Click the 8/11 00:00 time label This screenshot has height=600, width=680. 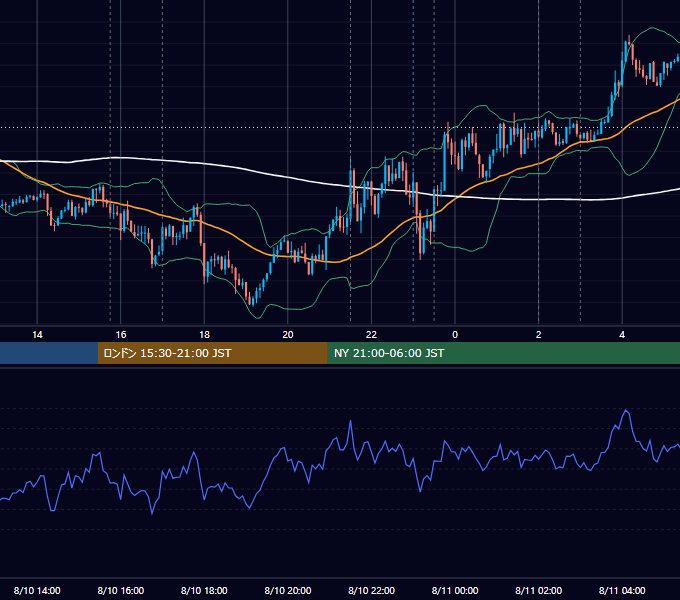pos(455,590)
